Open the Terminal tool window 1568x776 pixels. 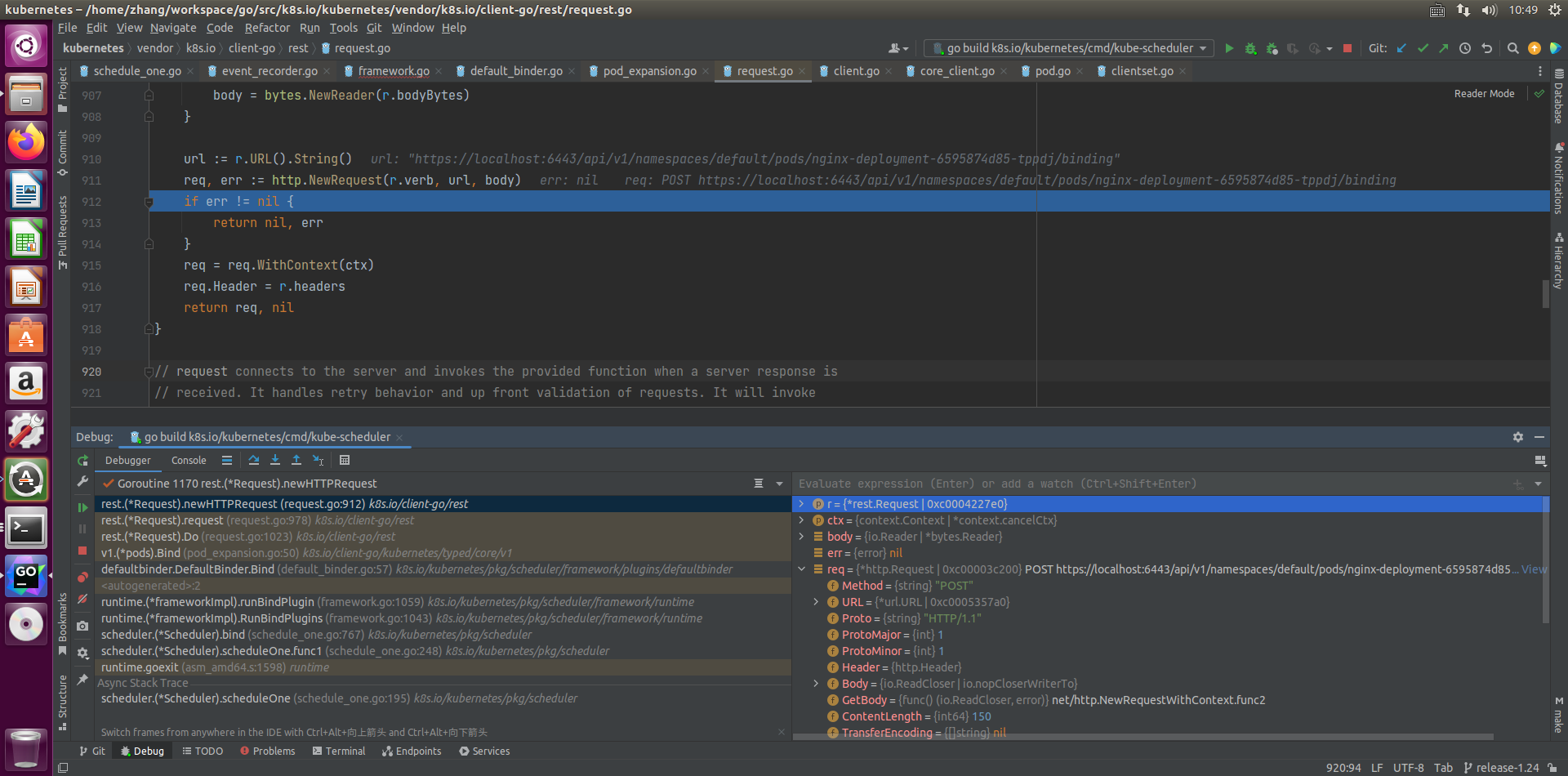[339, 751]
